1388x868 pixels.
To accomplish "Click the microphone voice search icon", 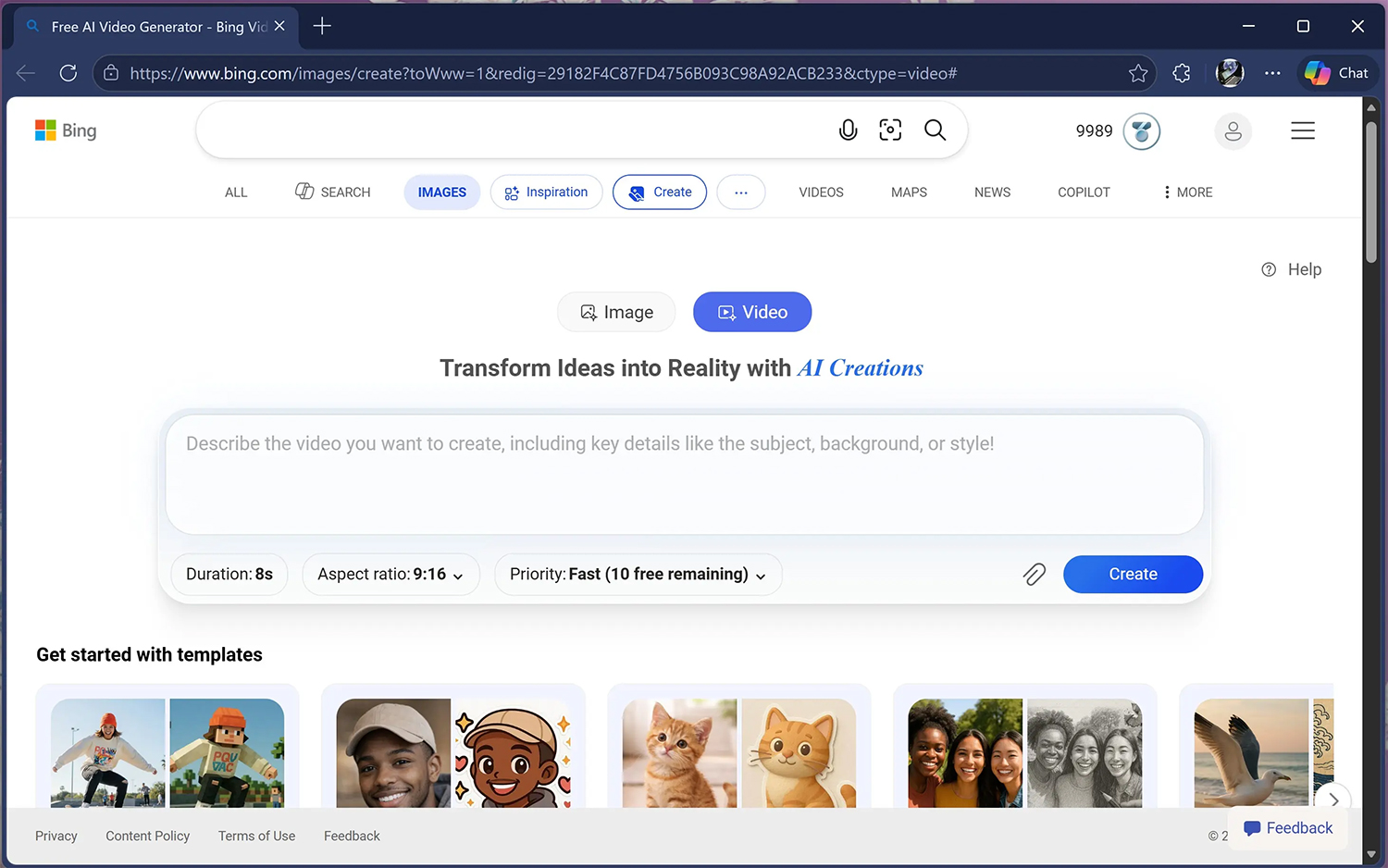I will coord(848,130).
